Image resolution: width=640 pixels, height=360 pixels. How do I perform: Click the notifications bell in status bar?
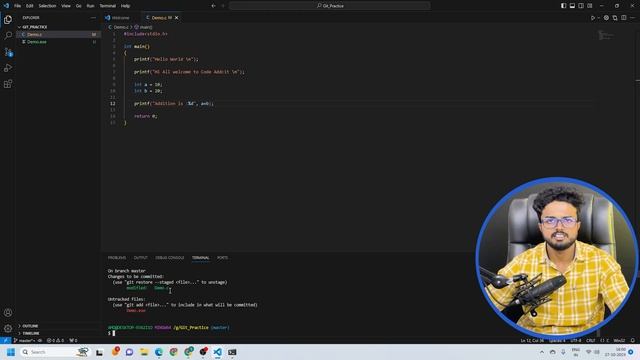(x=633, y=340)
